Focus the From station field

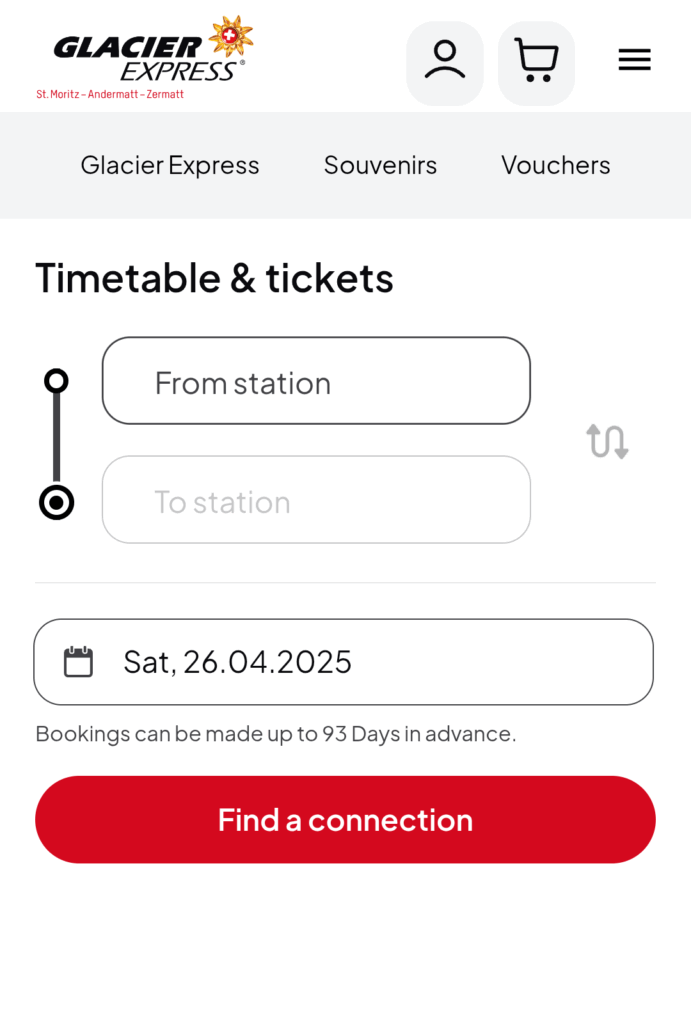click(316, 381)
